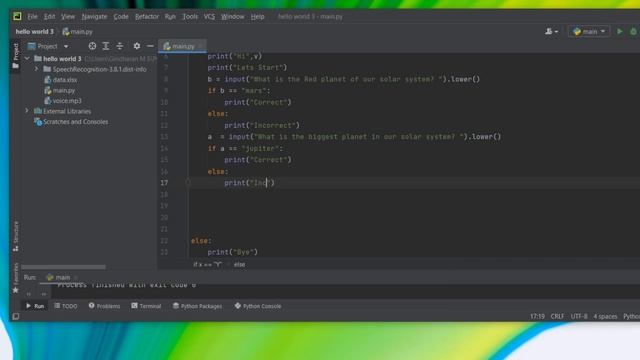Click line 17 in the gutter
Image resolution: width=640 pixels, height=360 pixels.
(x=164, y=183)
